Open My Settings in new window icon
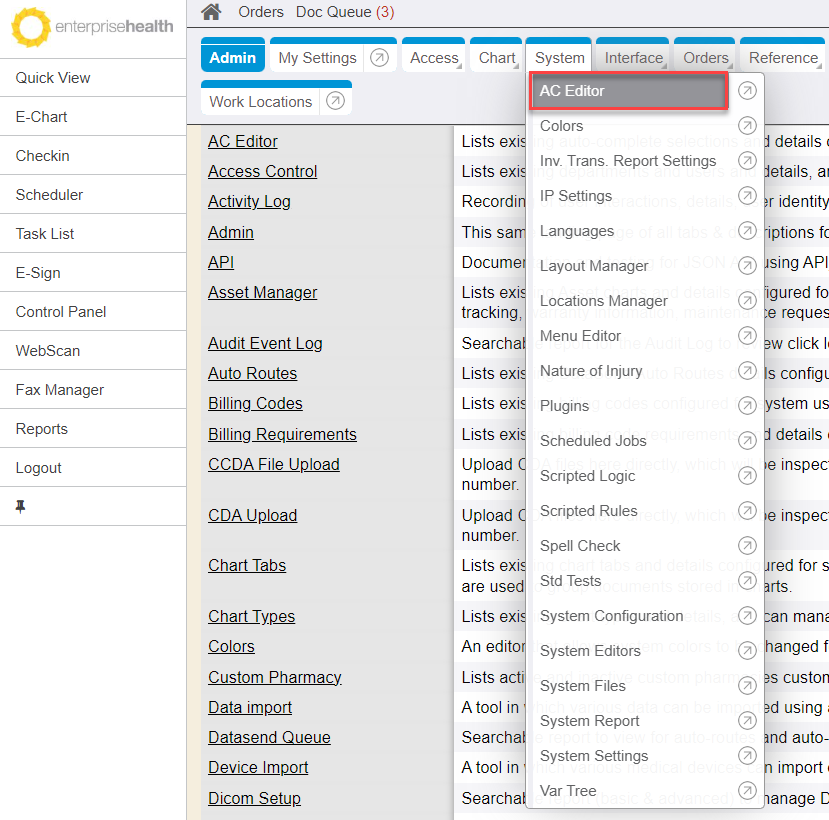829x820 pixels. point(379,58)
